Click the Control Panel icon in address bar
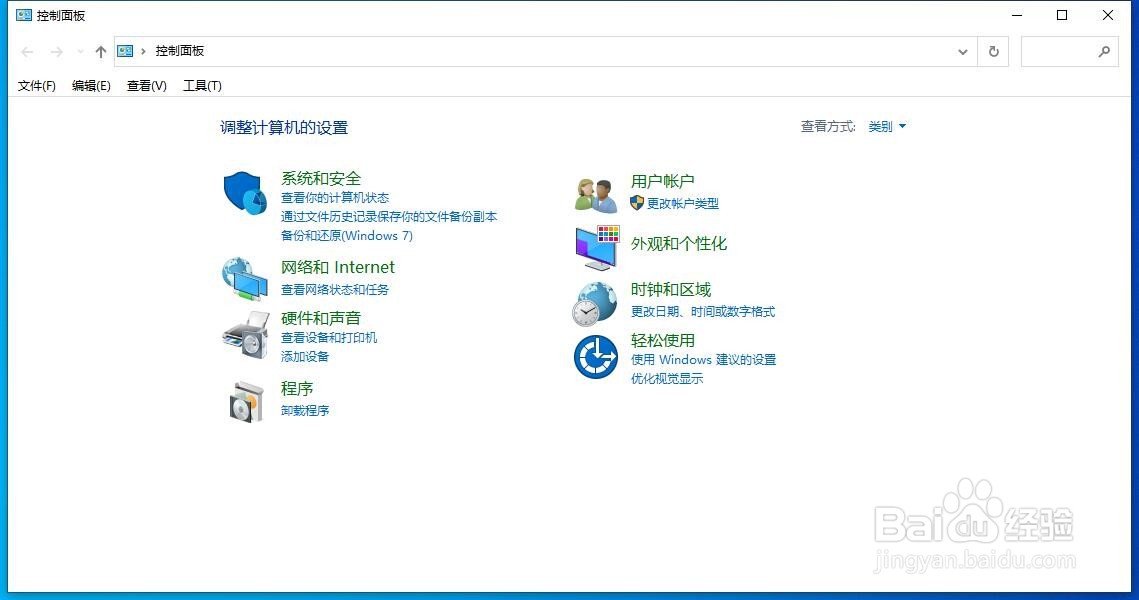The image size is (1139, 600). coord(125,50)
